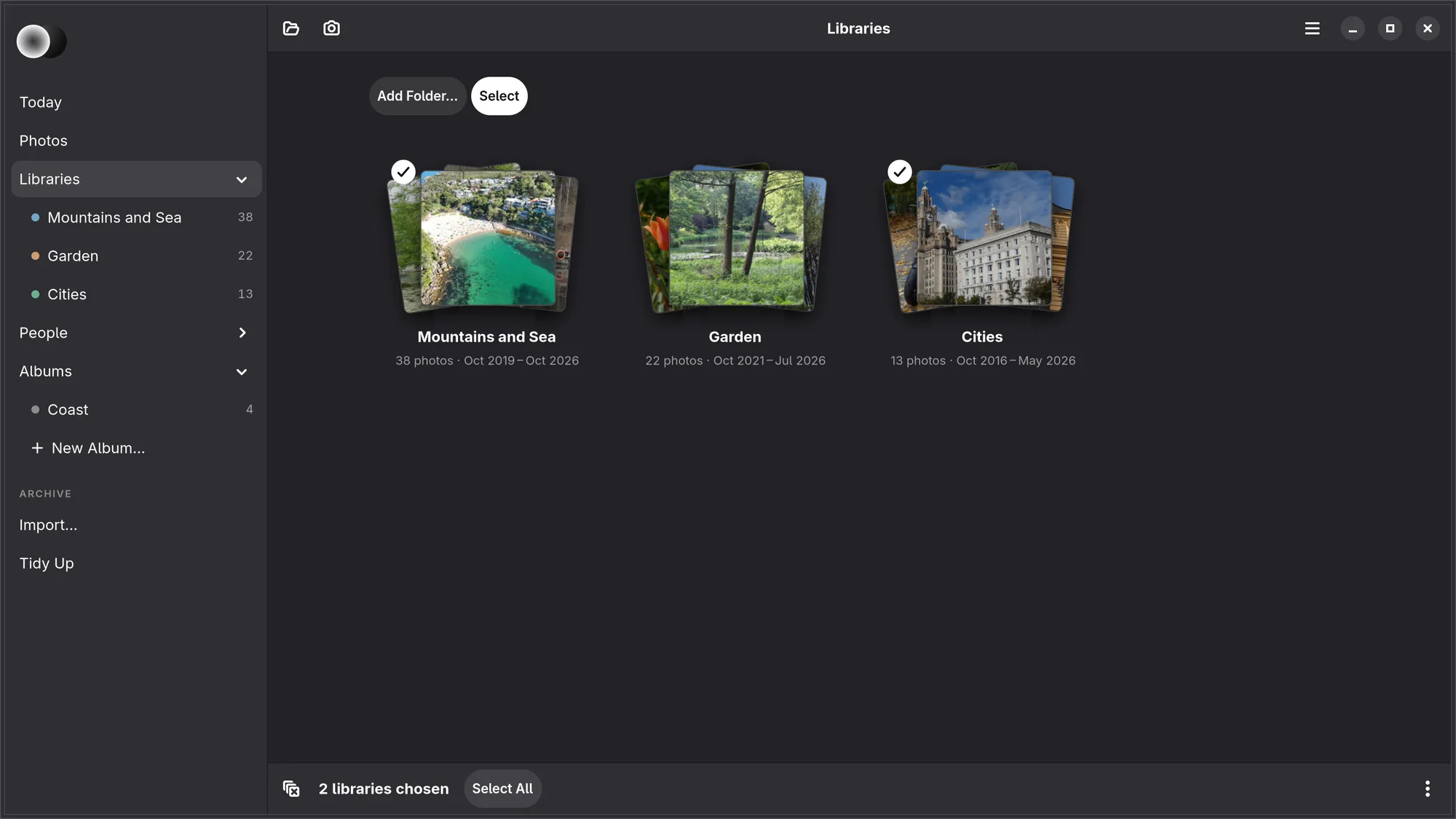Viewport: 1456px width, 819px height.
Task: Open Cities library in sidebar
Action: click(x=136, y=295)
